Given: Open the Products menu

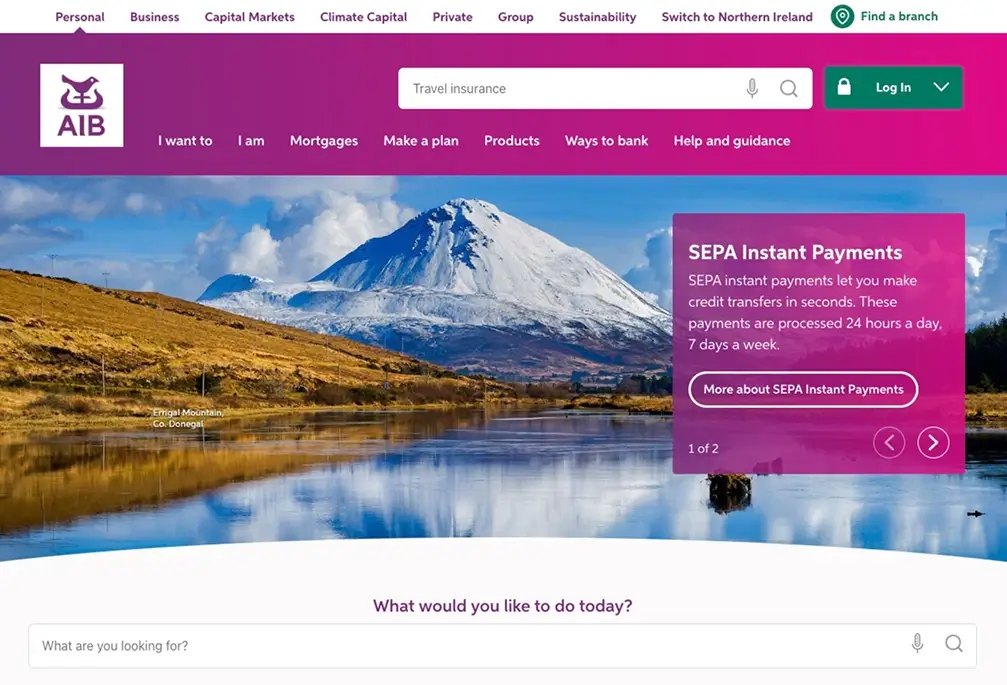Looking at the screenshot, I should [x=512, y=141].
